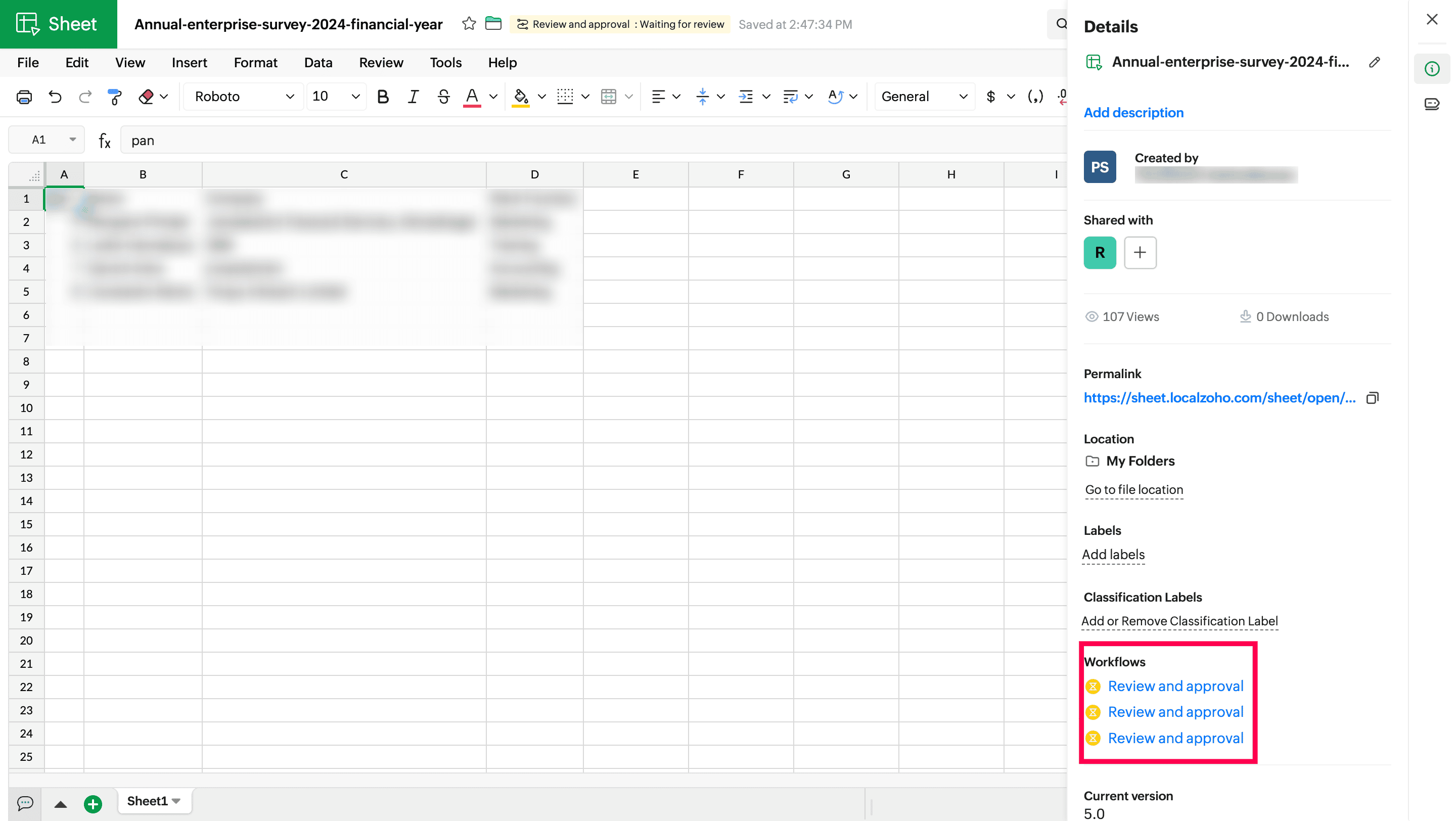Star this spreadsheet as favorite
Image resolution: width=1456 pixels, height=821 pixels.
[x=469, y=24]
